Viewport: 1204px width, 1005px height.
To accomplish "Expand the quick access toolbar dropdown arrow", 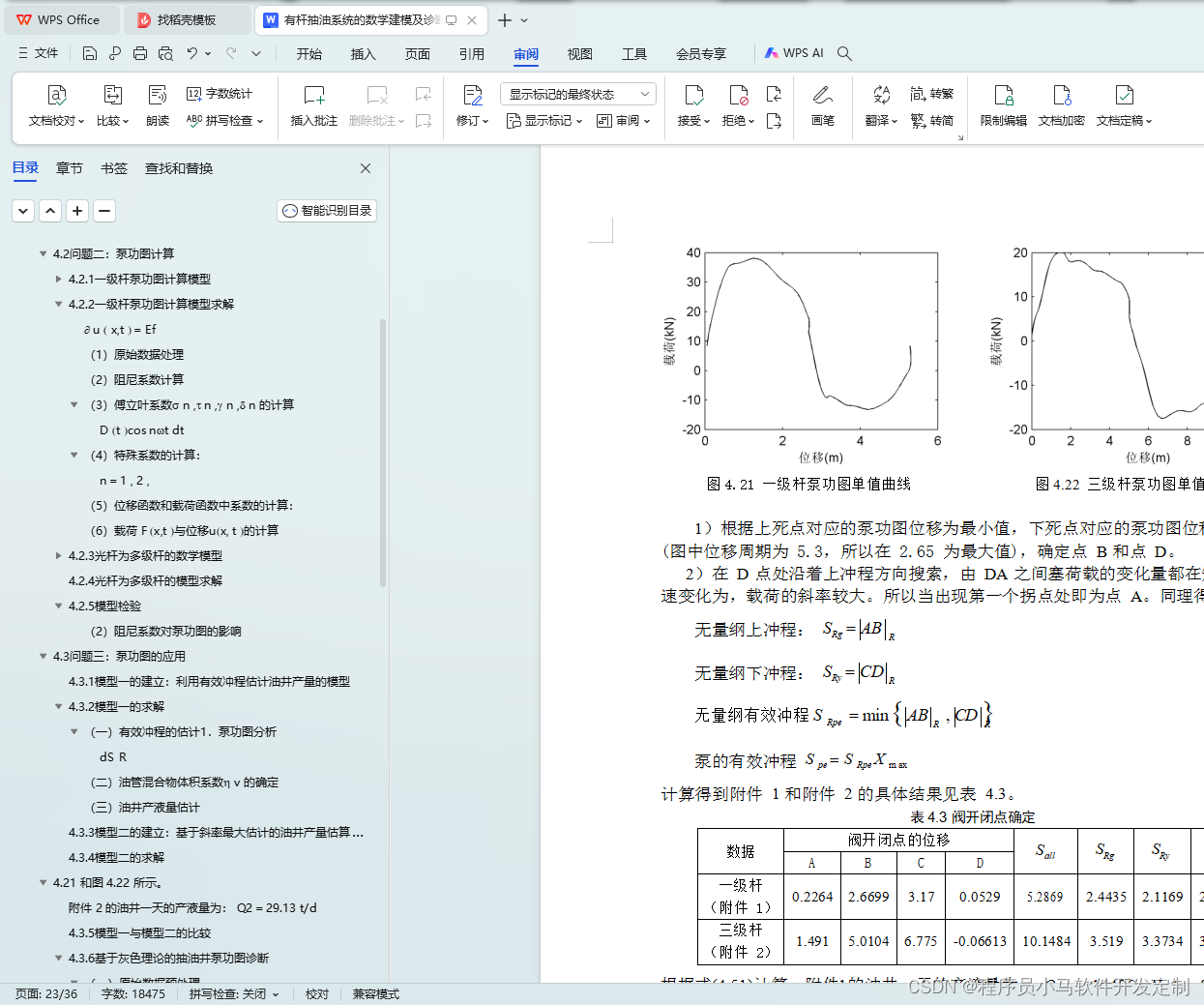I will point(256,53).
